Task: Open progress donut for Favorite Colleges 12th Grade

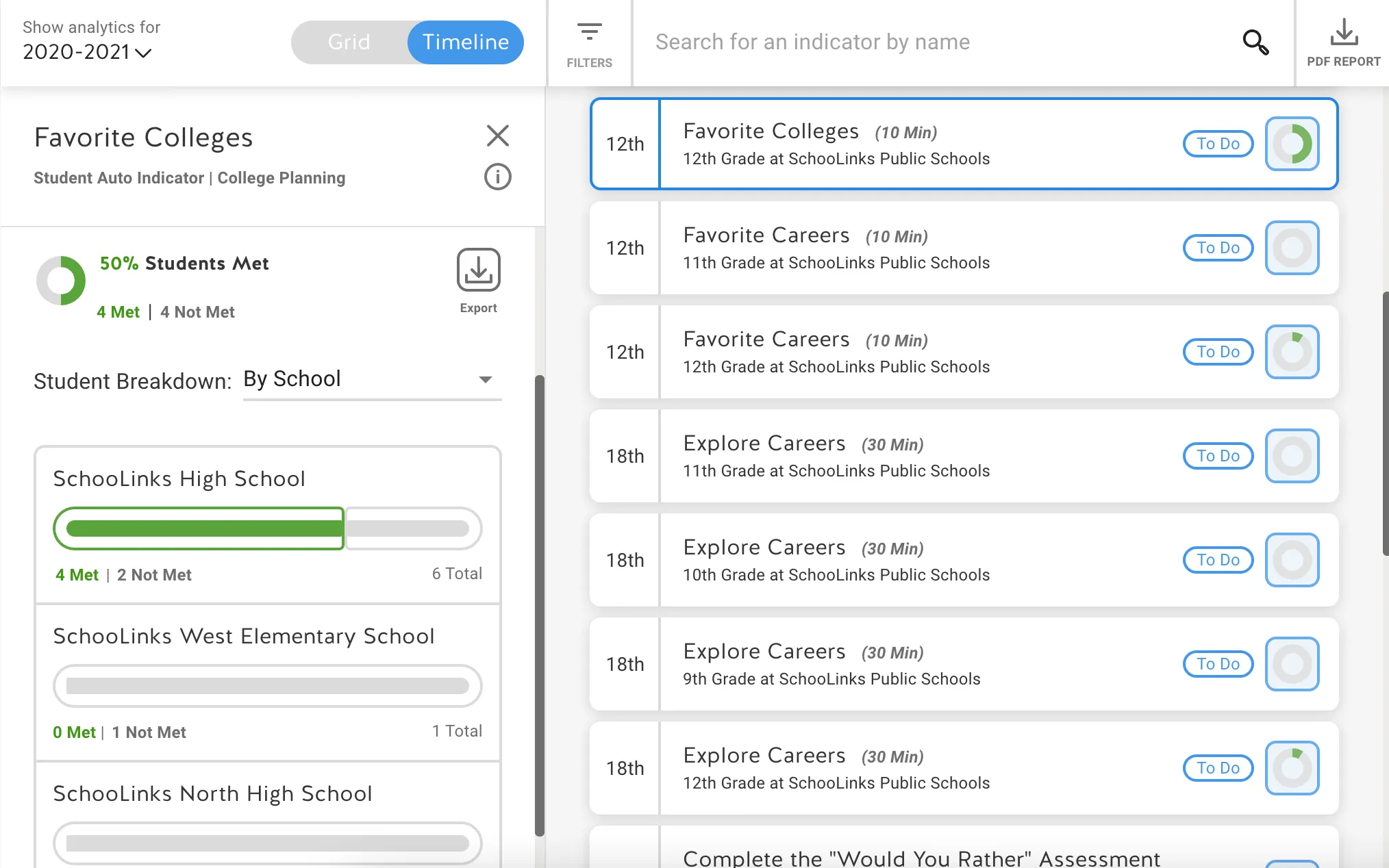Action: click(1292, 144)
